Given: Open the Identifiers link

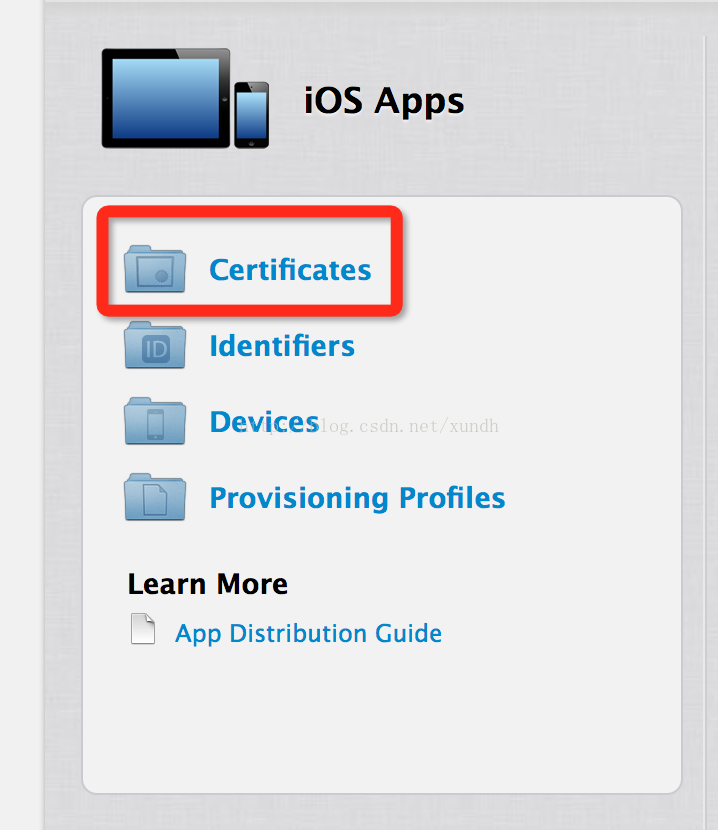Looking at the screenshot, I should coord(282,346).
